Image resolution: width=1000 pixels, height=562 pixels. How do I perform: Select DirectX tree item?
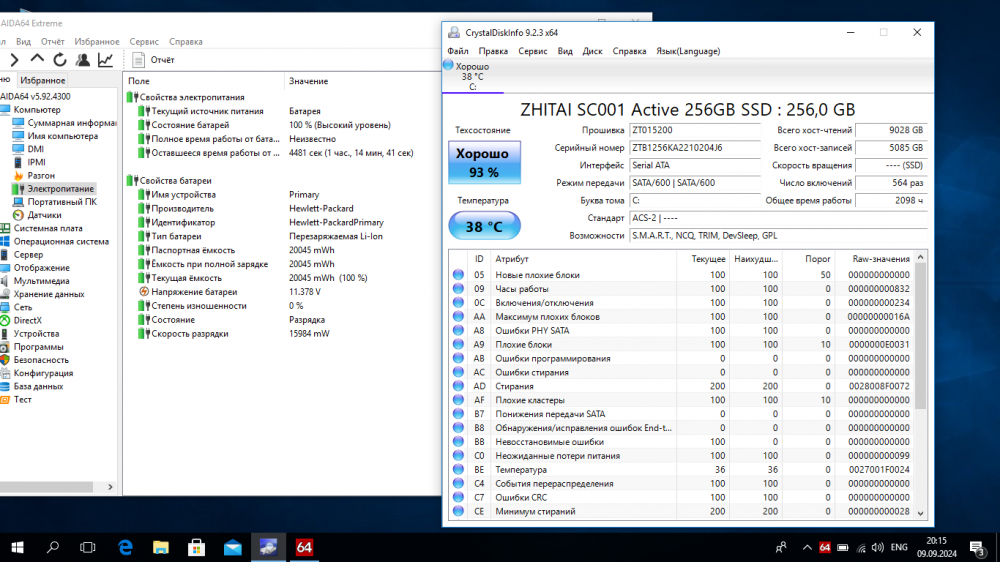[27, 320]
